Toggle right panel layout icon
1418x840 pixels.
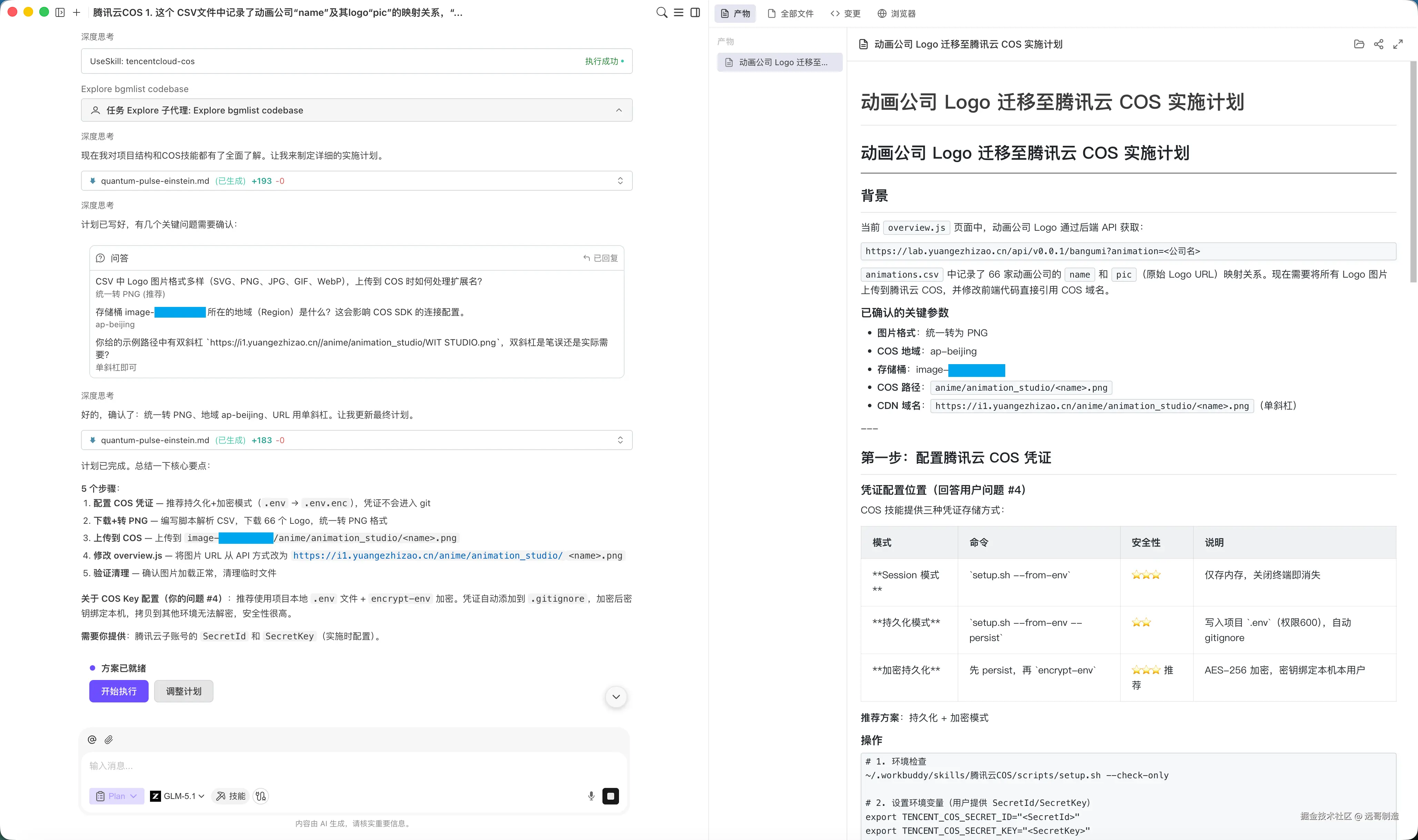point(695,12)
